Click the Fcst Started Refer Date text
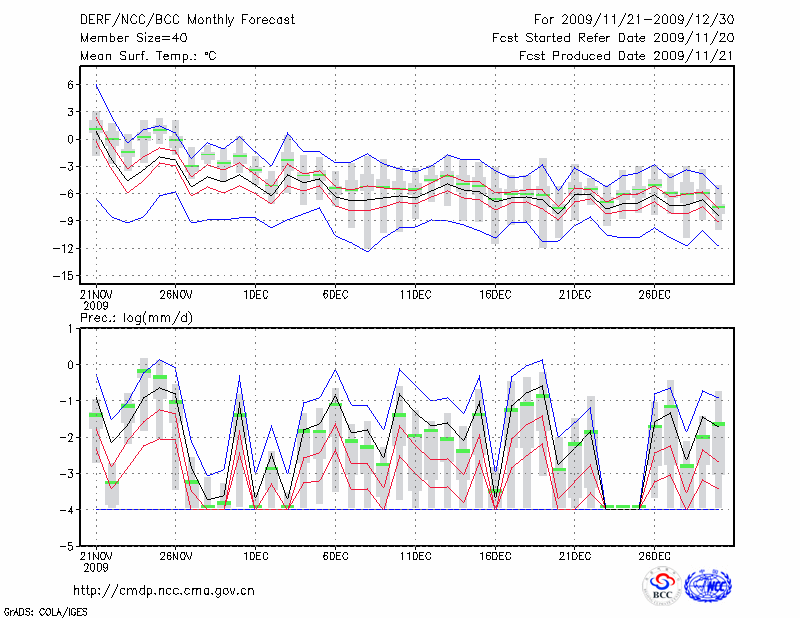The height and width of the screenshot is (618, 800). pos(612,38)
